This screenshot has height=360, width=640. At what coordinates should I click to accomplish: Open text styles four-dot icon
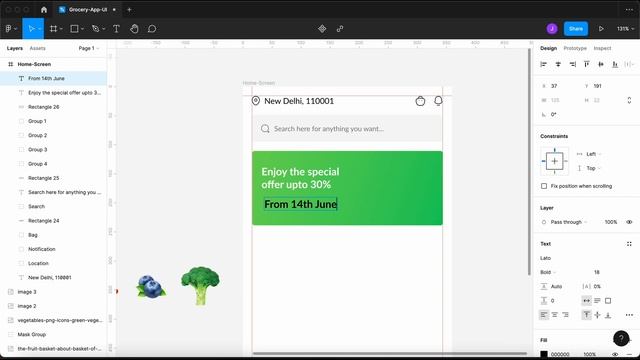click(629, 244)
